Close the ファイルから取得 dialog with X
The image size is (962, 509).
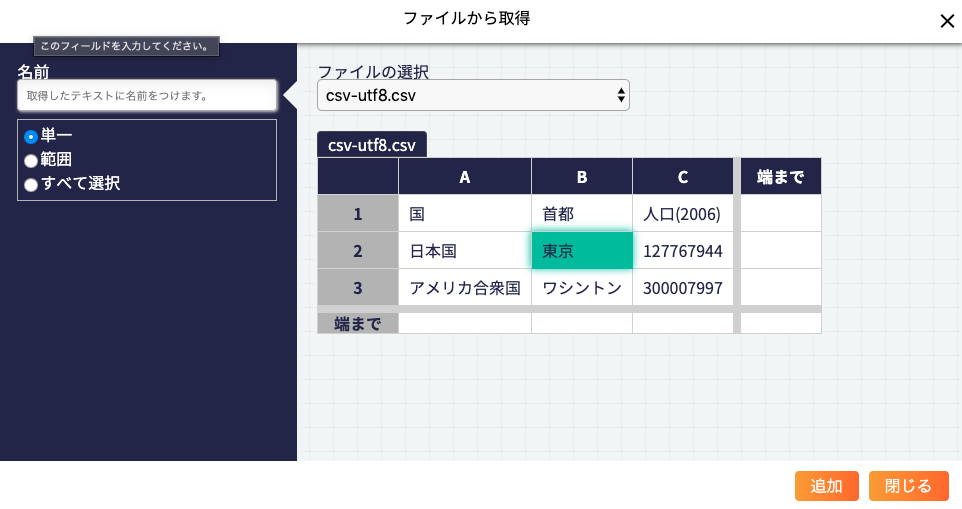pyautogui.click(x=947, y=21)
